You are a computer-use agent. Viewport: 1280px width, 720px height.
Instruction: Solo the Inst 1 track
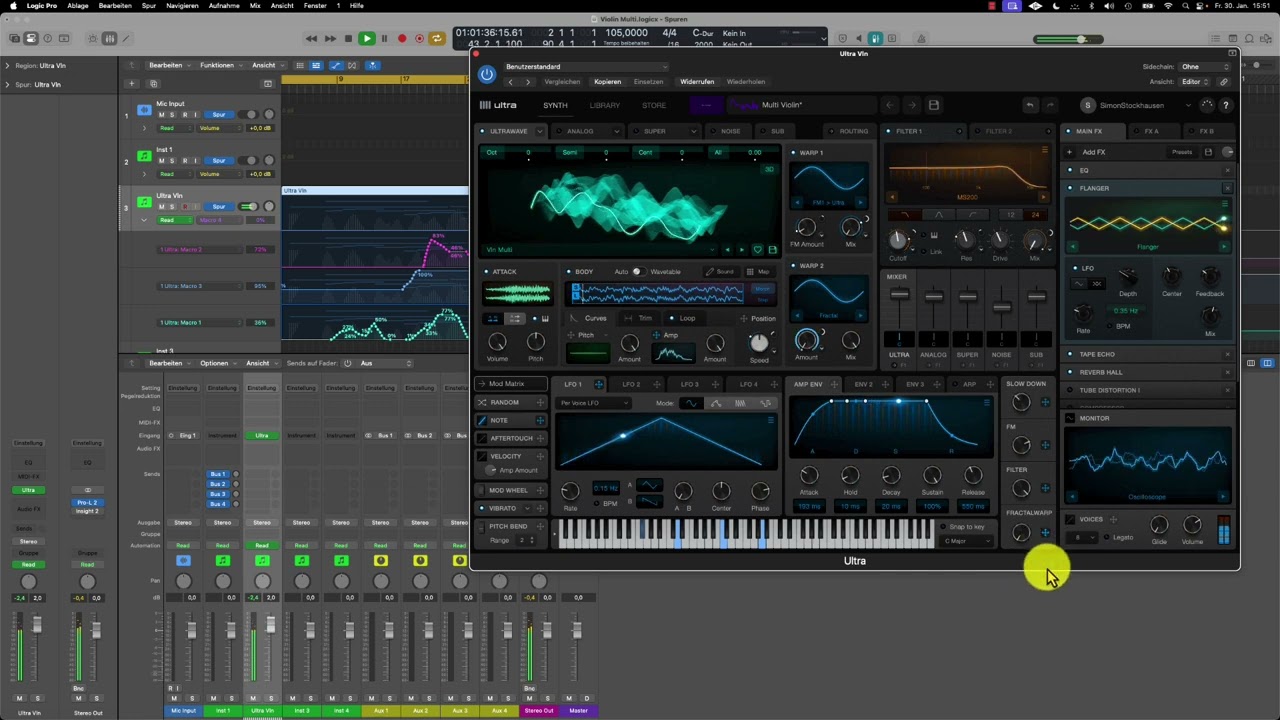(x=172, y=161)
